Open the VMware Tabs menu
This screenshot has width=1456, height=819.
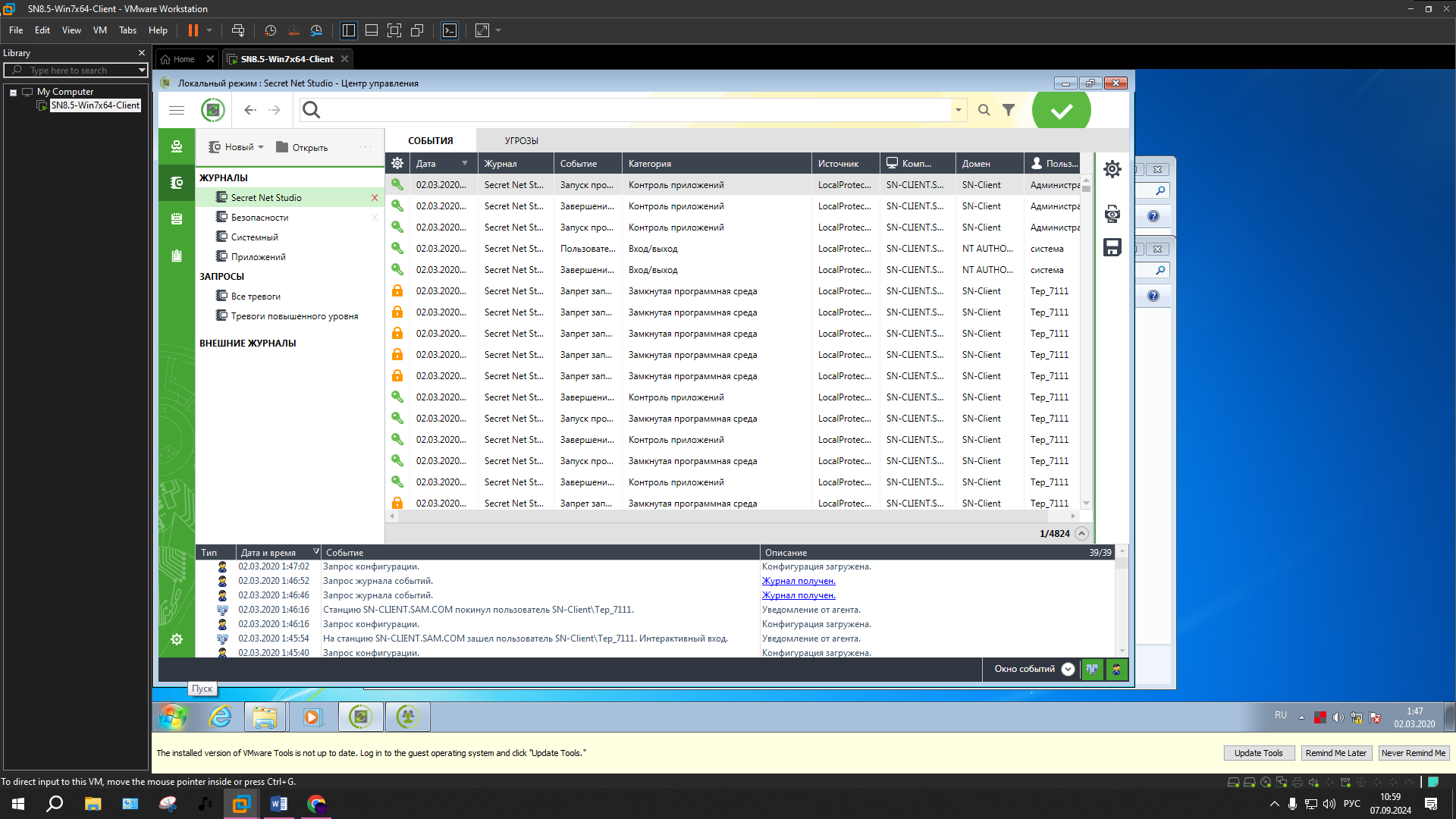click(127, 30)
